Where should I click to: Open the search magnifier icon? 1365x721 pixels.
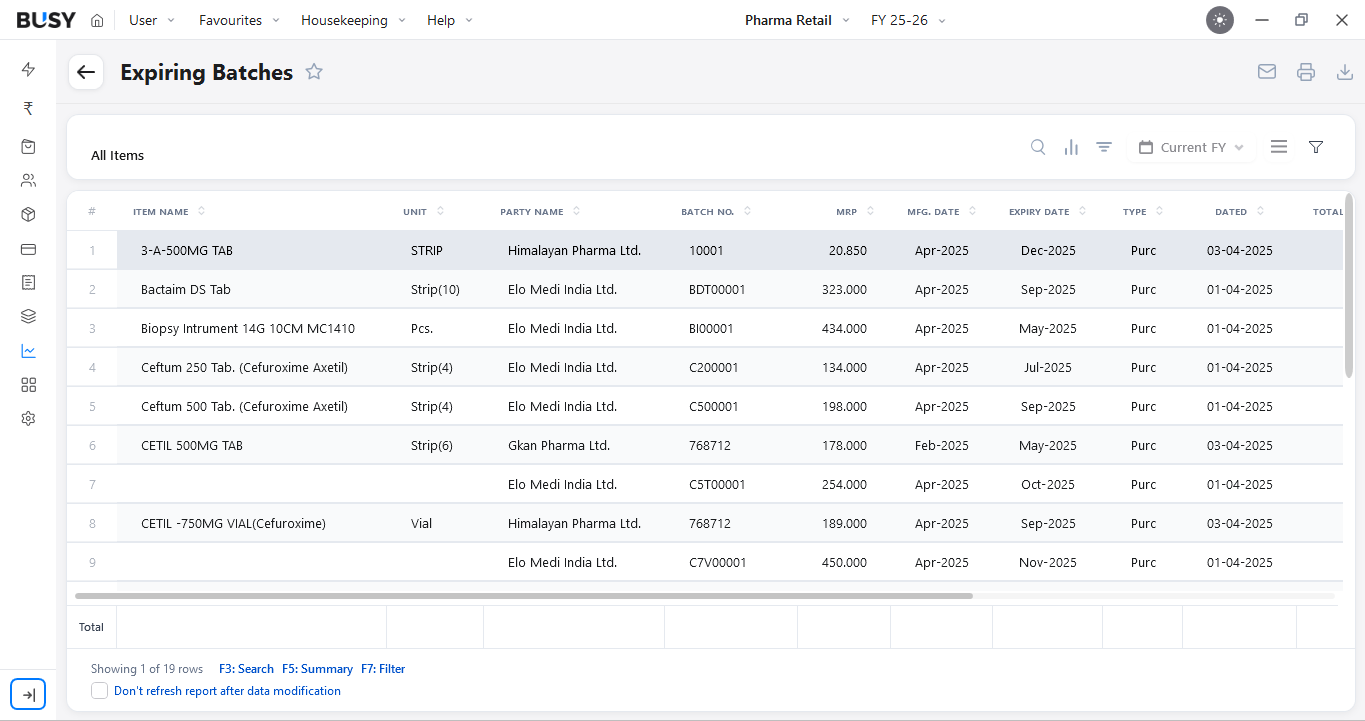(x=1038, y=147)
